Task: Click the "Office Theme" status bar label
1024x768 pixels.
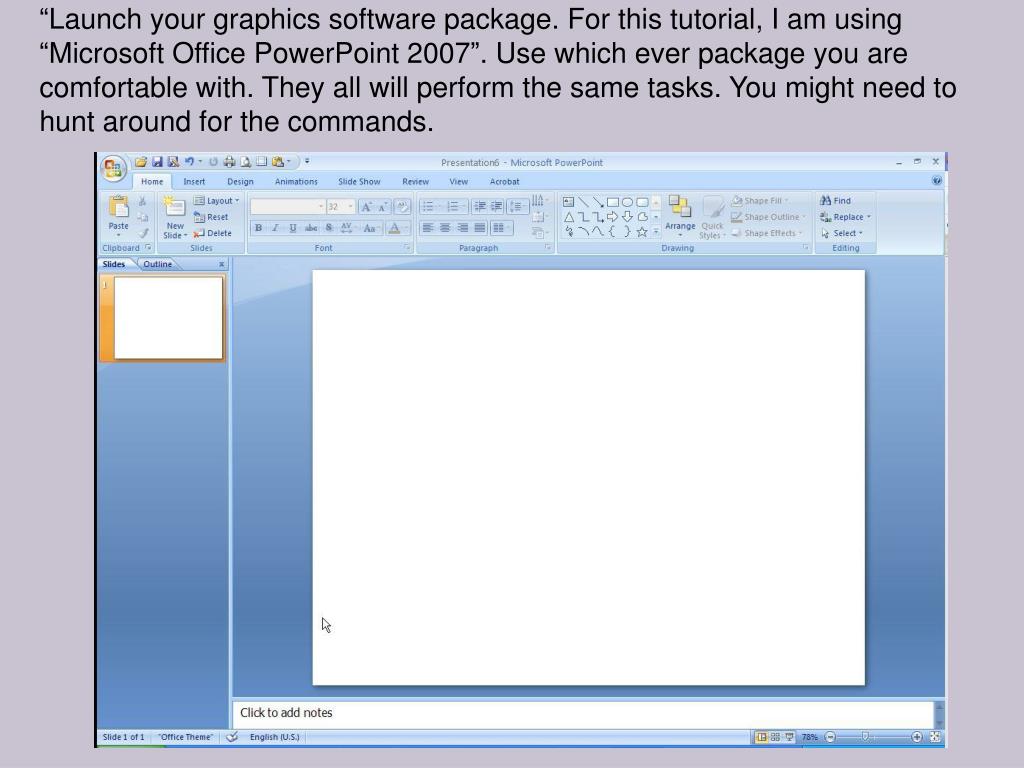Action: pos(185,737)
